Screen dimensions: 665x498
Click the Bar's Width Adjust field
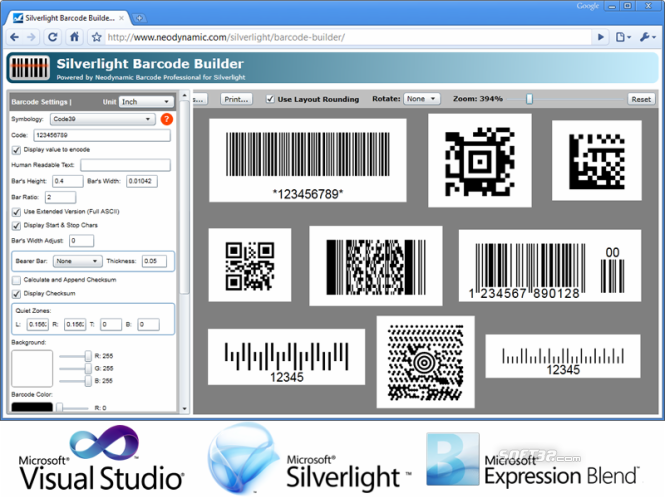tap(81, 241)
